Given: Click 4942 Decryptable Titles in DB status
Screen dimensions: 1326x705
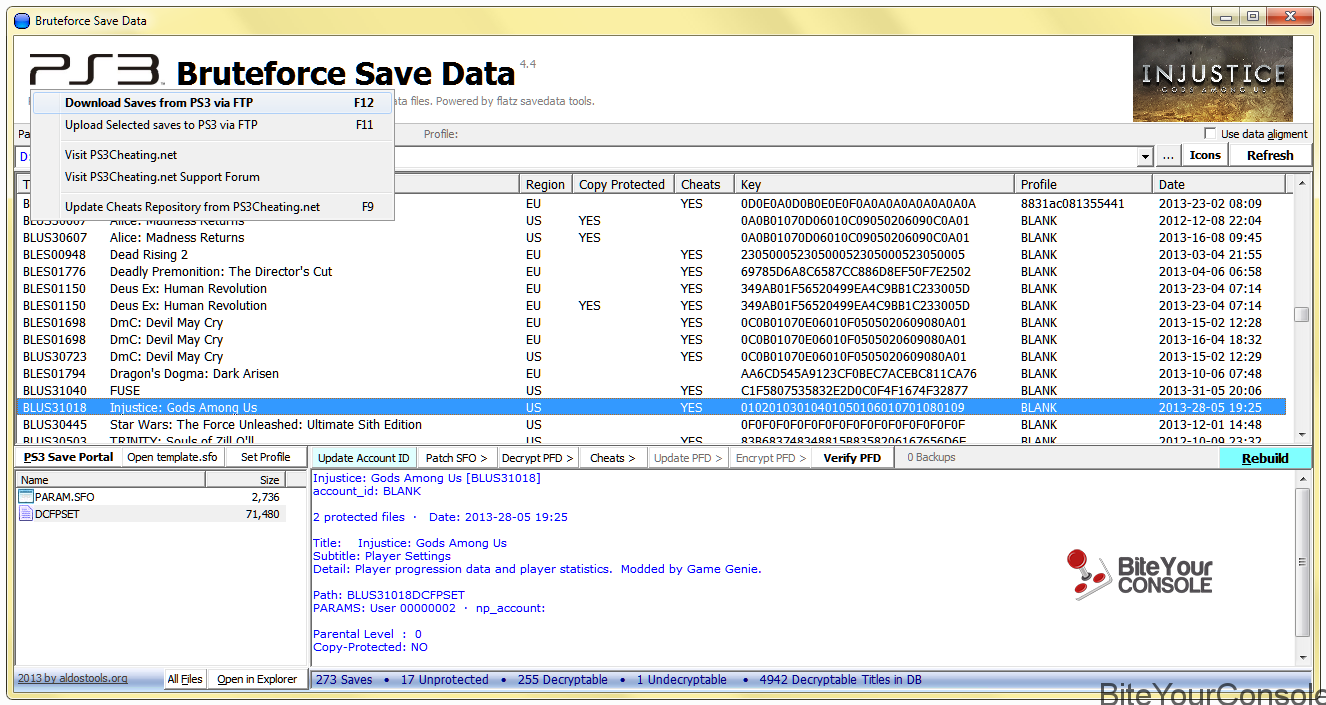Looking at the screenshot, I should (x=841, y=680).
